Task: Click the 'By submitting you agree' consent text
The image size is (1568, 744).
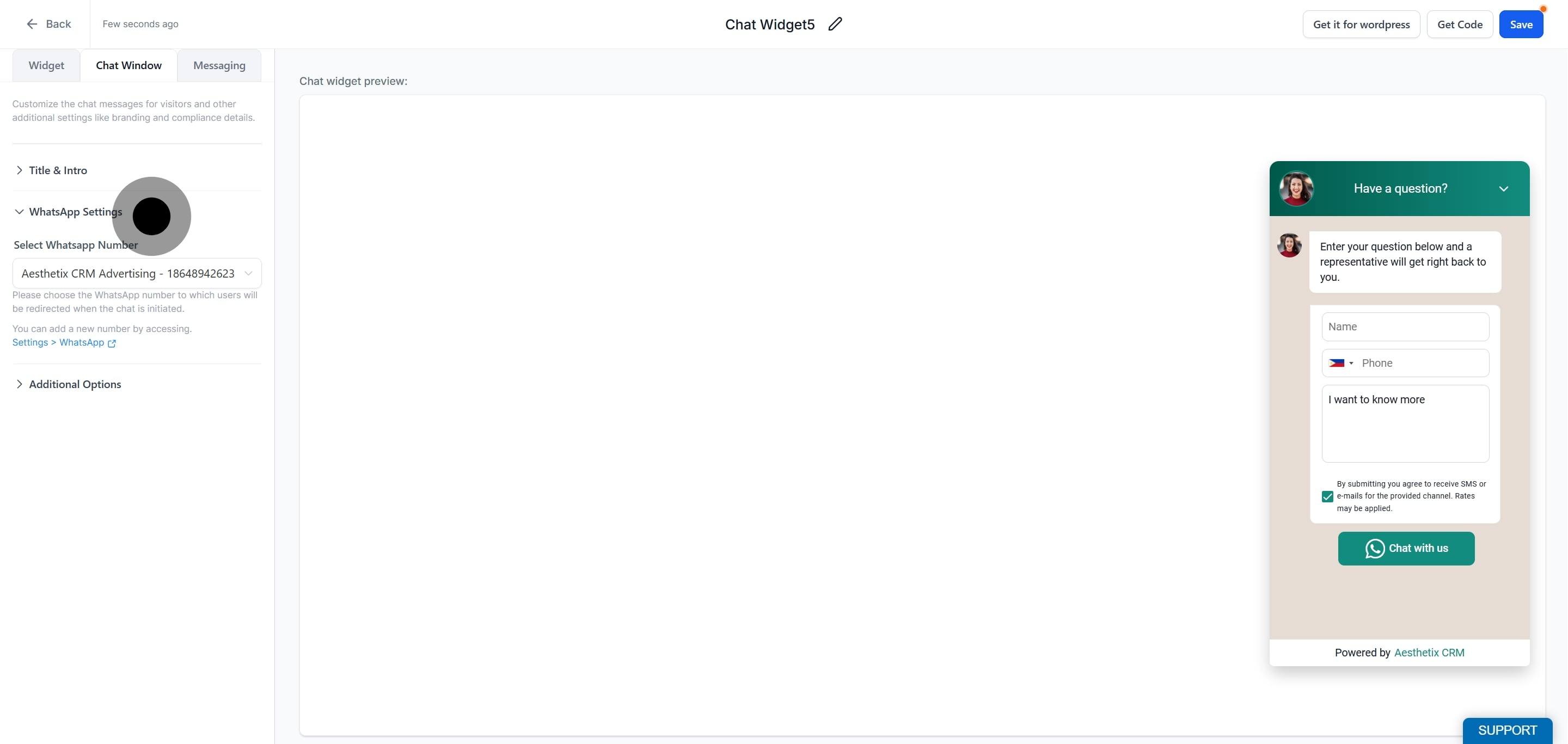Action: click(1411, 496)
